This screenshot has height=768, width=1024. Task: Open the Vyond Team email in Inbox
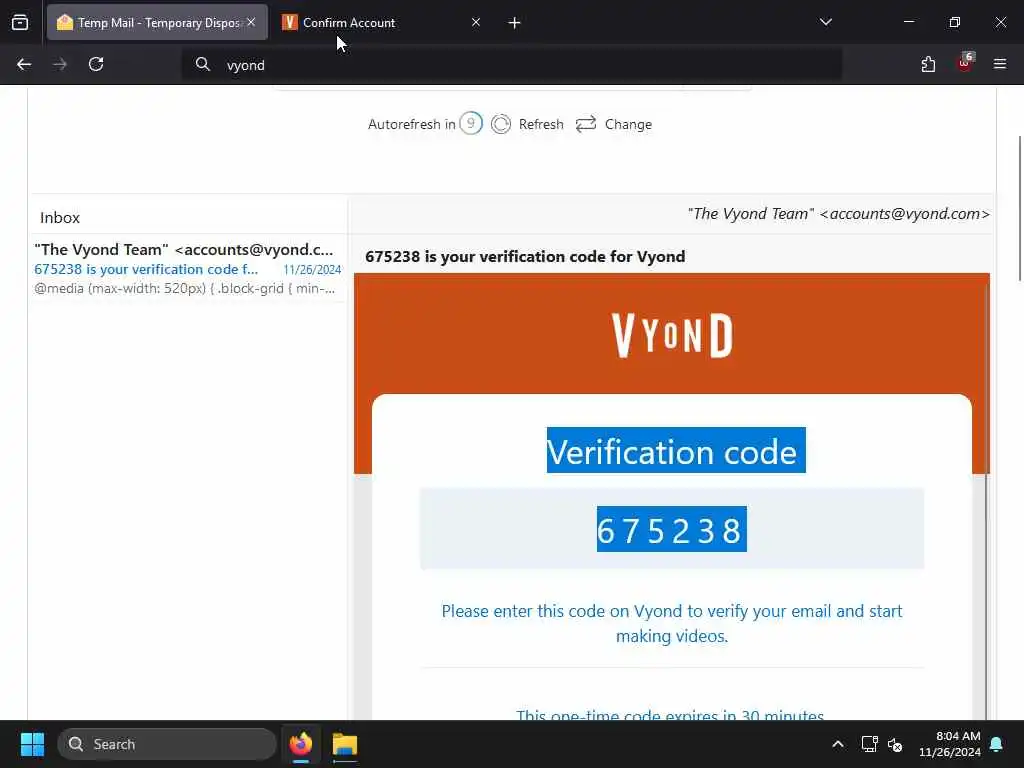click(x=187, y=268)
